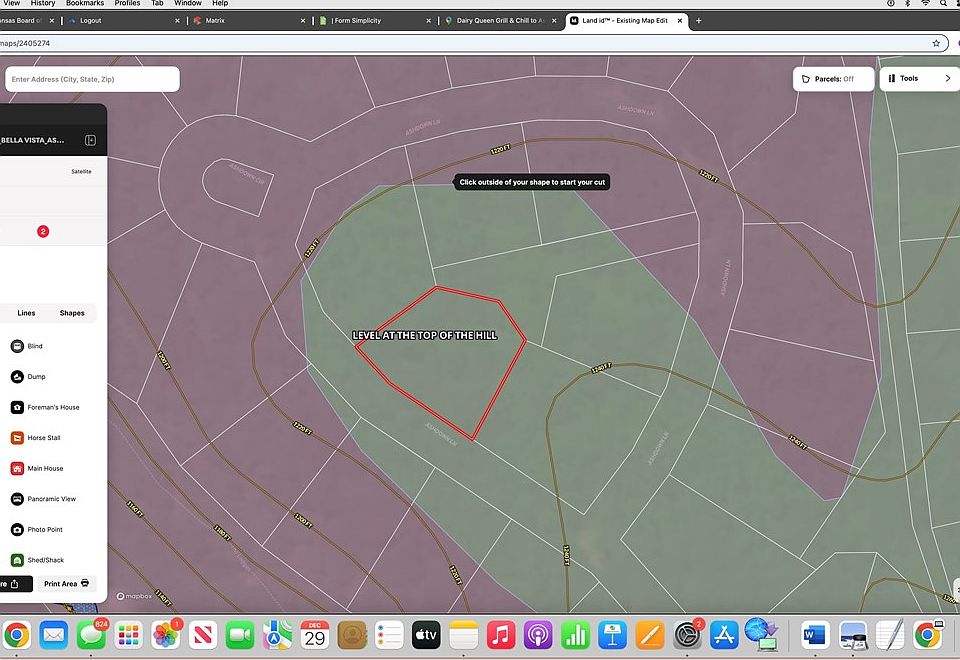The height and width of the screenshot is (660, 960).
Task: Select the Blind marker icon
Action: click(17, 346)
